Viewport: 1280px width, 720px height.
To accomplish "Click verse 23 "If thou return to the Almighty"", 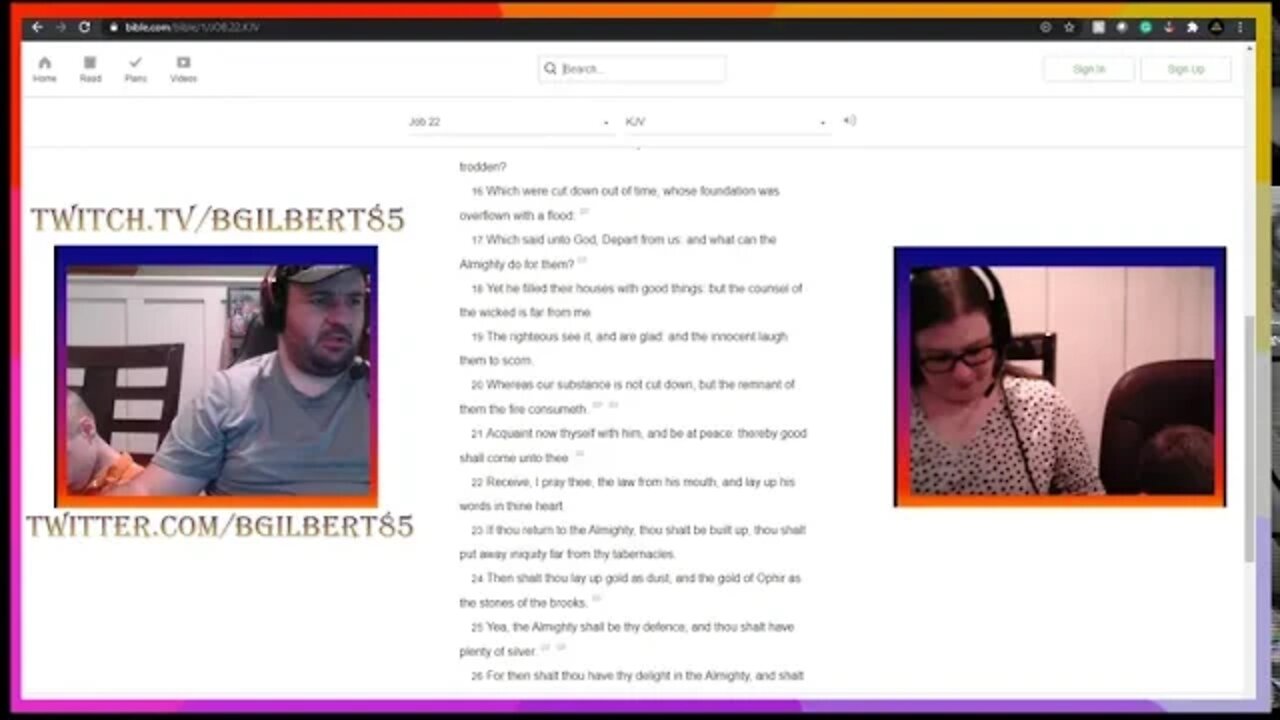I will (632, 542).
